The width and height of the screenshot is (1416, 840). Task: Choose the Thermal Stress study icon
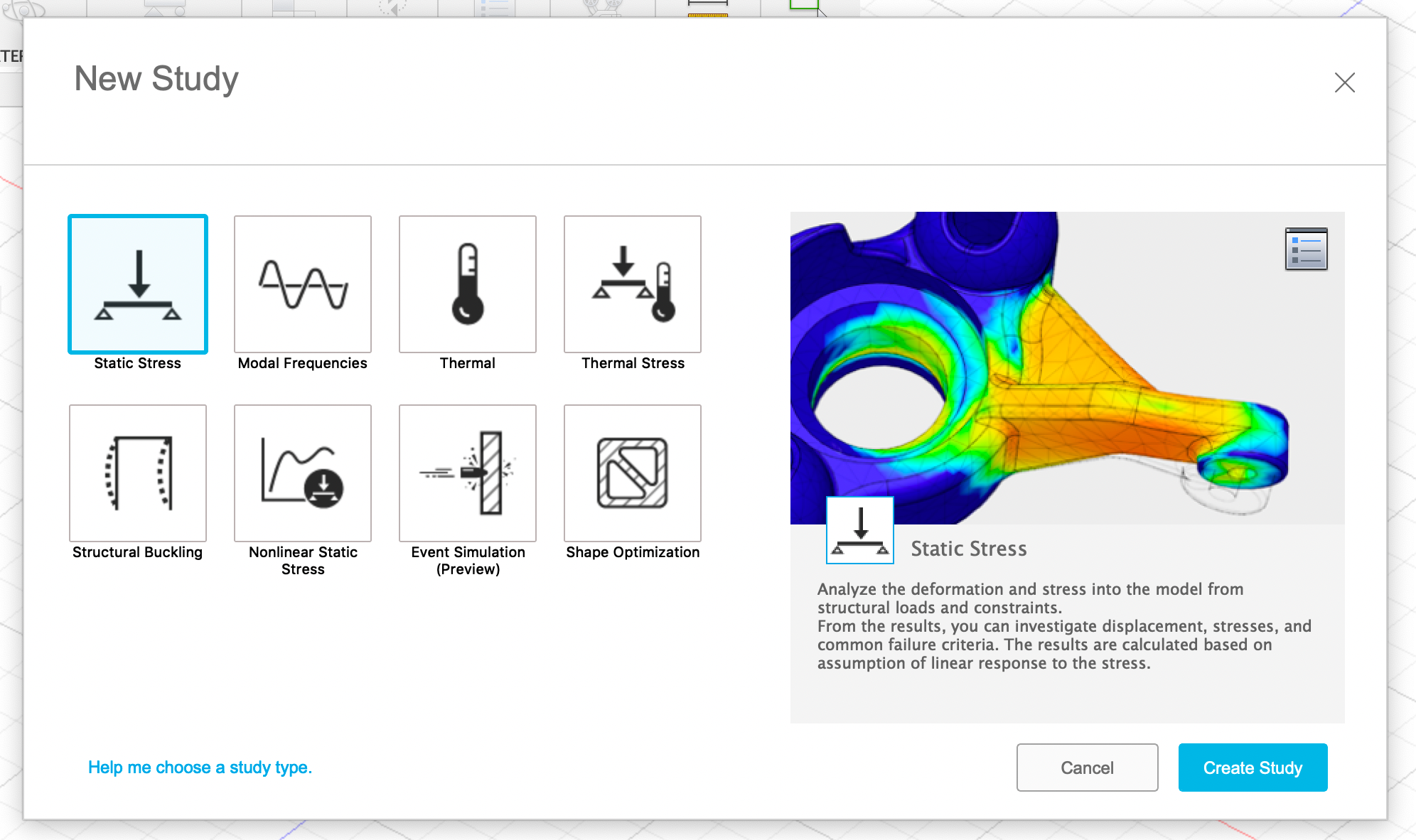pos(632,284)
